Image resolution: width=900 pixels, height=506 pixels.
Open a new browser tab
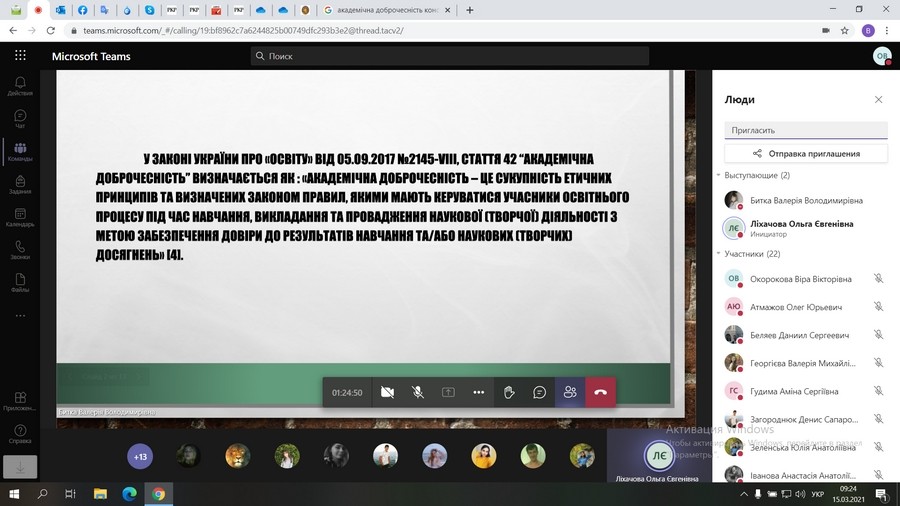(470, 10)
